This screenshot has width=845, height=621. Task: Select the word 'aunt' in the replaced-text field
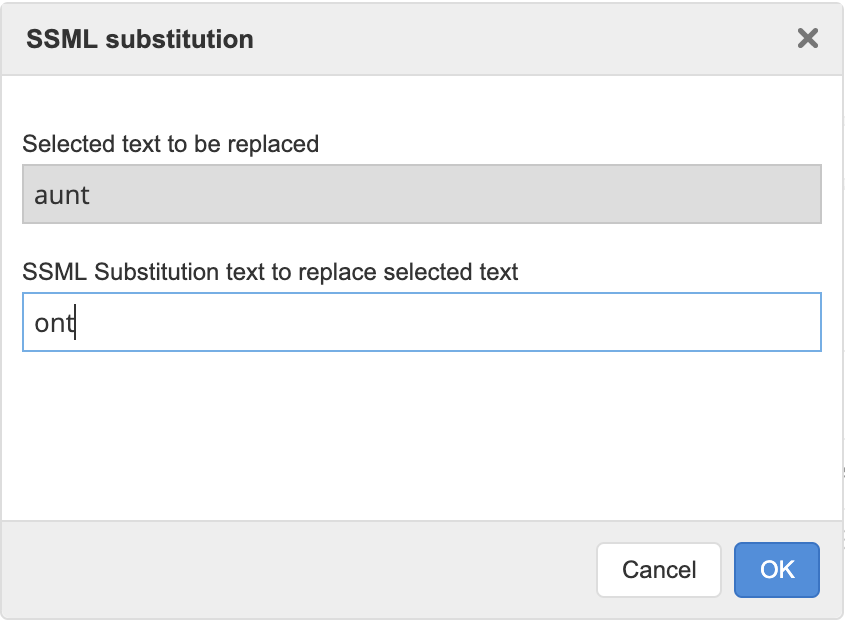click(61, 195)
